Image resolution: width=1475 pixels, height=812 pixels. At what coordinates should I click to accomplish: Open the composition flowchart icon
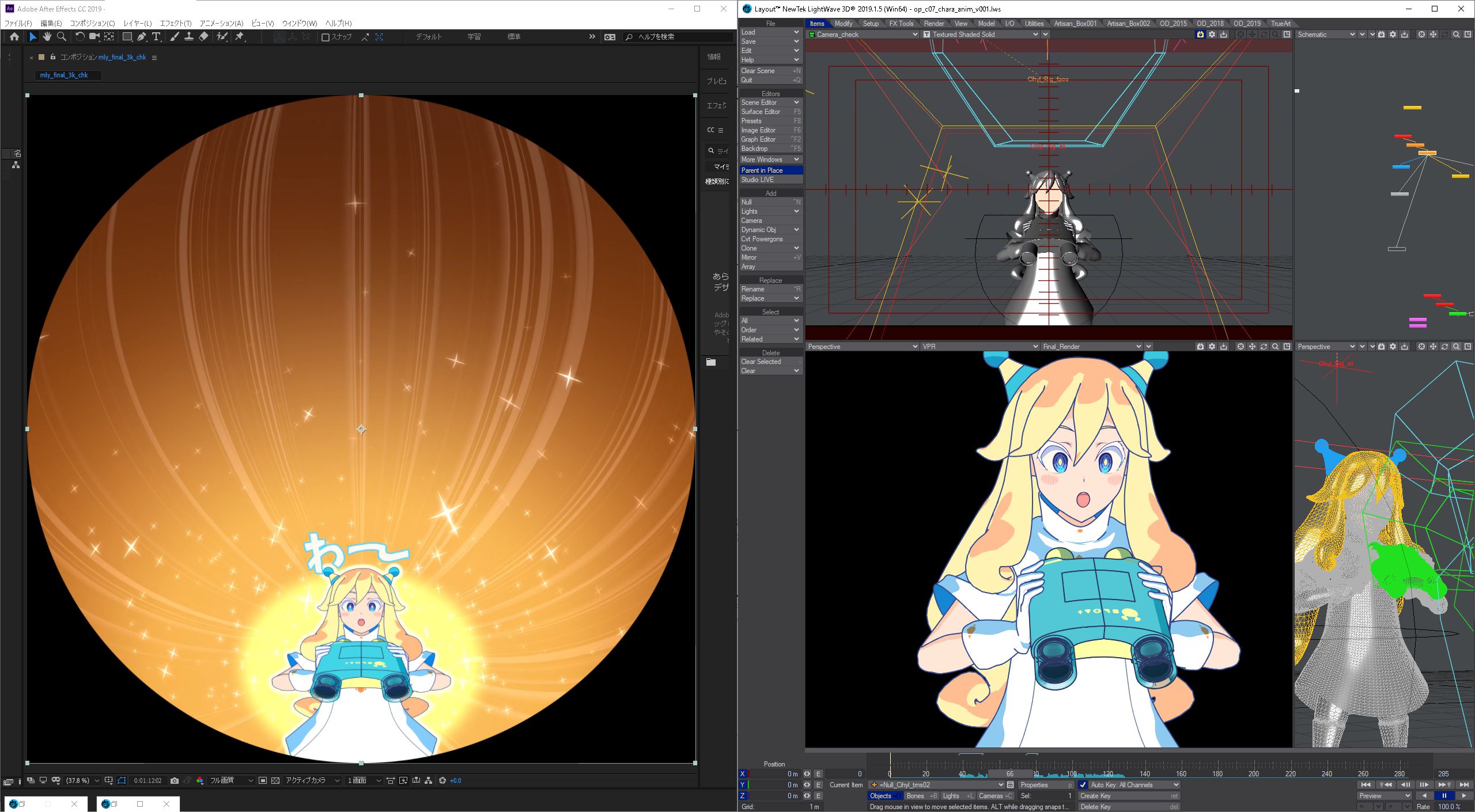coord(429,781)
